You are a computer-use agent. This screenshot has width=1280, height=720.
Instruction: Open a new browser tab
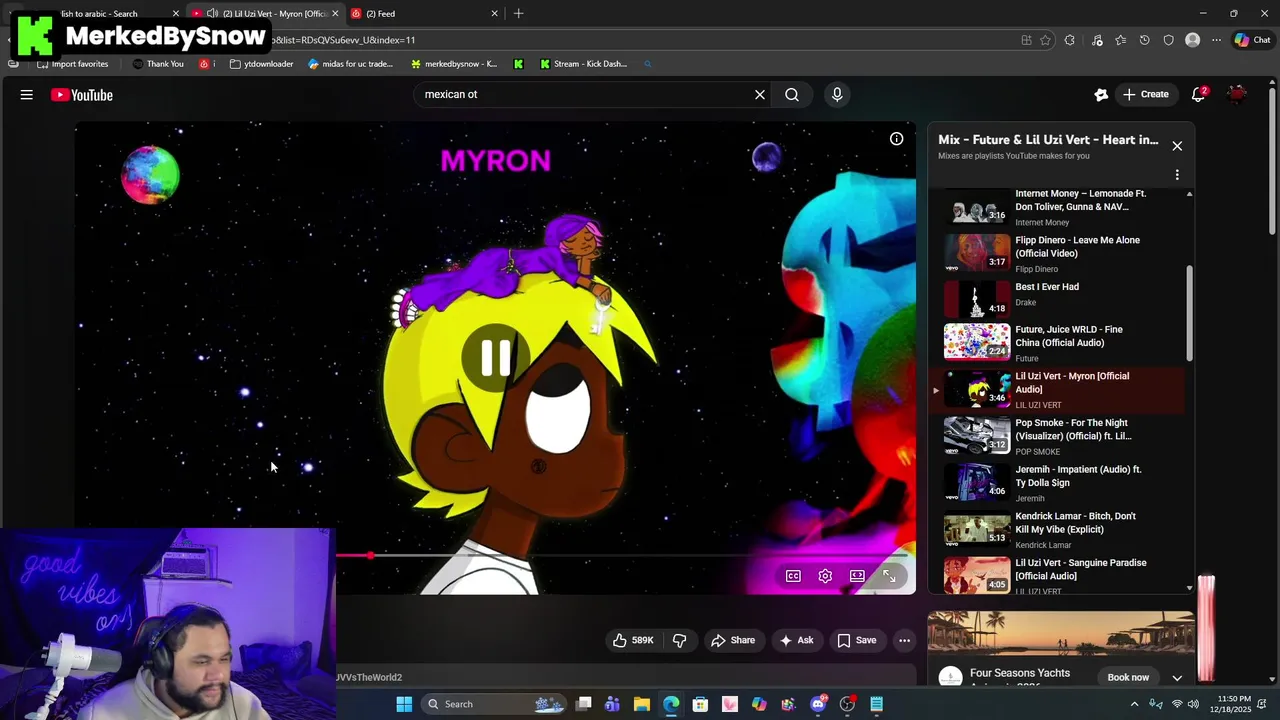518,14
